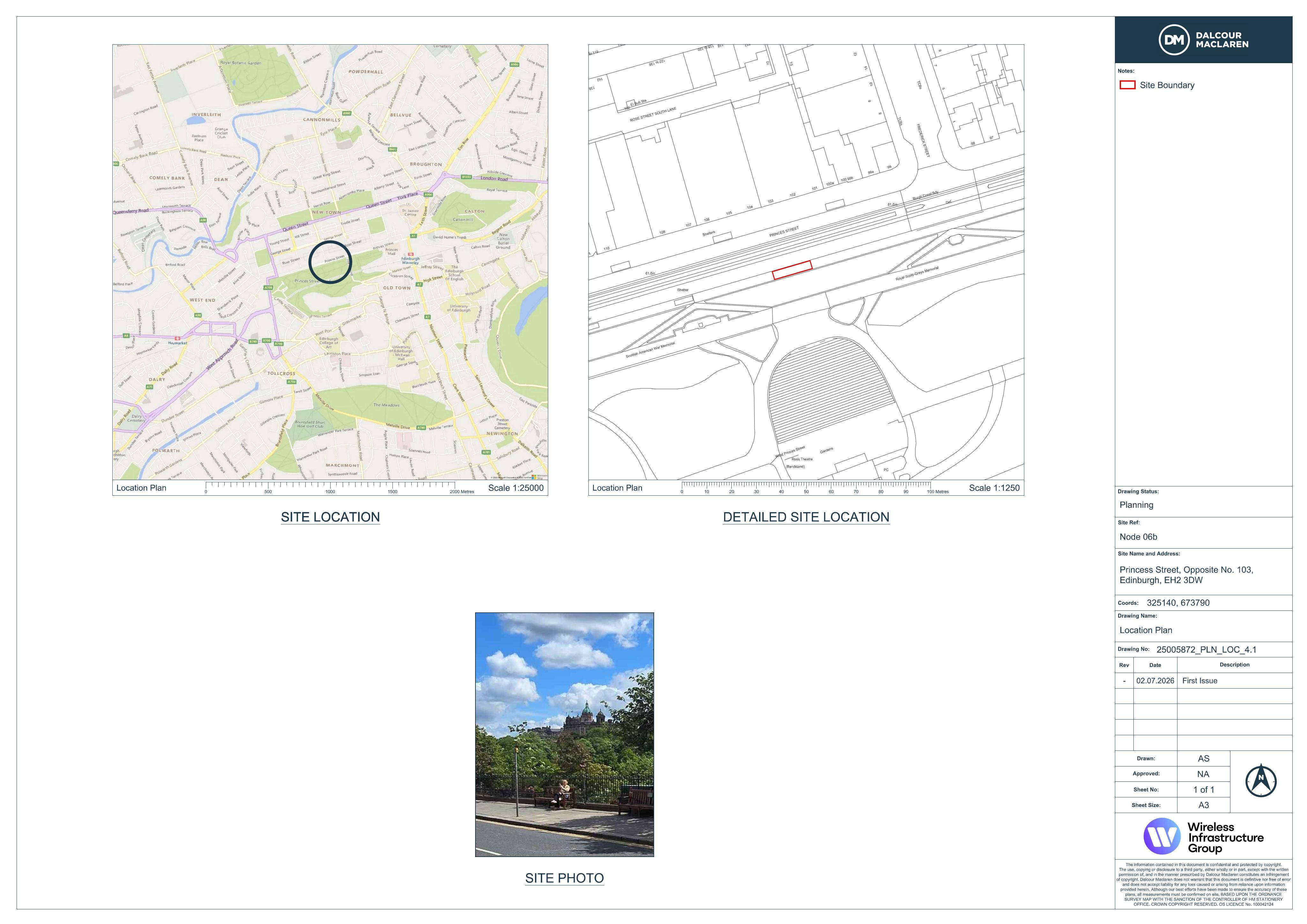Click the 'PRINCES STREET' label on detailed map
This screenshot has height=924, width=1307.
coord(784,232)
